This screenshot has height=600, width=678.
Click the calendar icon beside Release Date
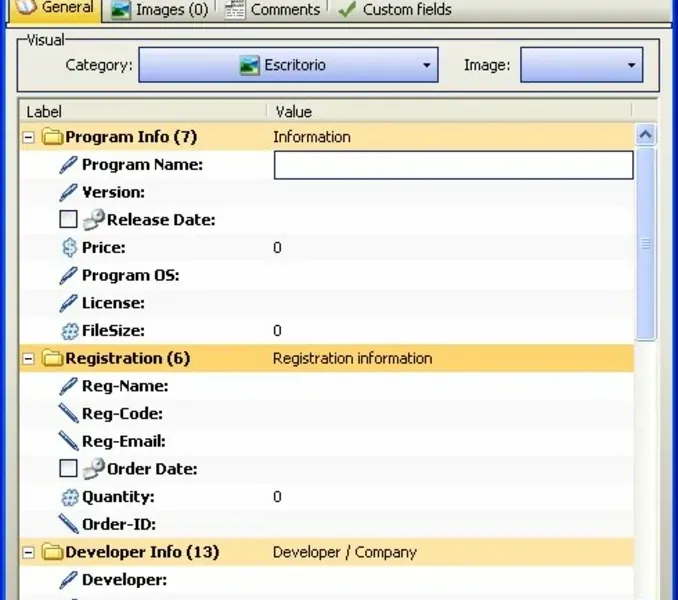point(94,220)
